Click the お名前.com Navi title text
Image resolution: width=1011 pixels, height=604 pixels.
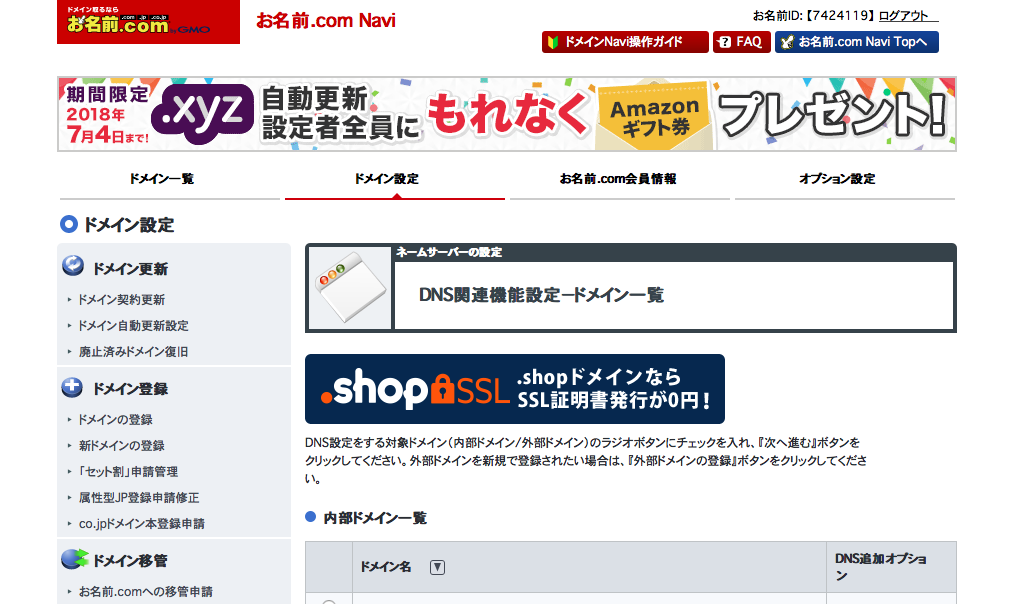[x=326, y=21]
